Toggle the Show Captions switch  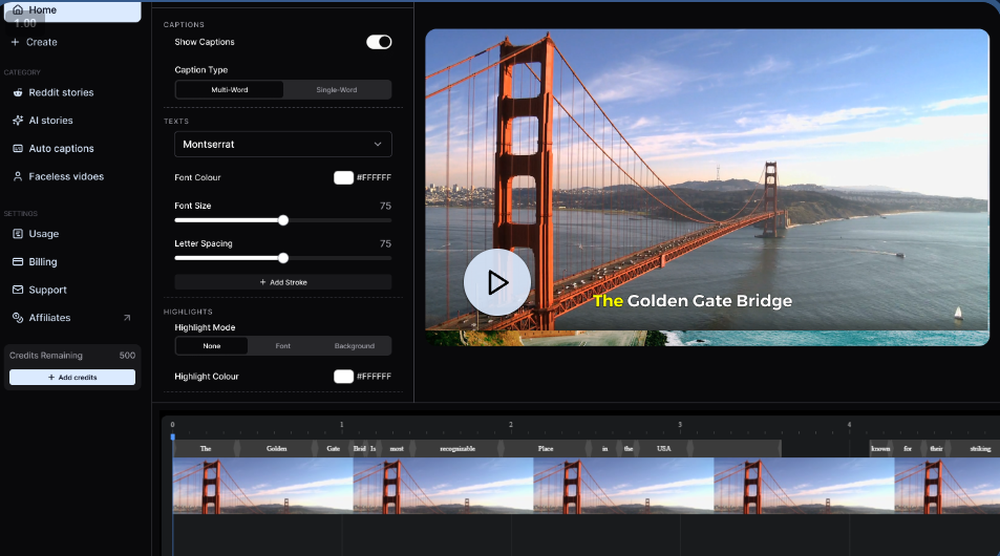point(379,42)
